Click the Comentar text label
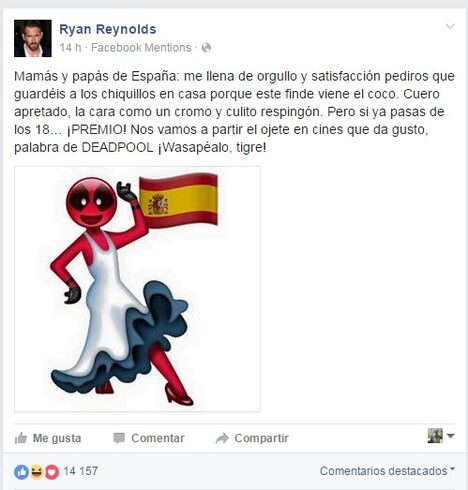The image size is (468, 490). point(158,438)
